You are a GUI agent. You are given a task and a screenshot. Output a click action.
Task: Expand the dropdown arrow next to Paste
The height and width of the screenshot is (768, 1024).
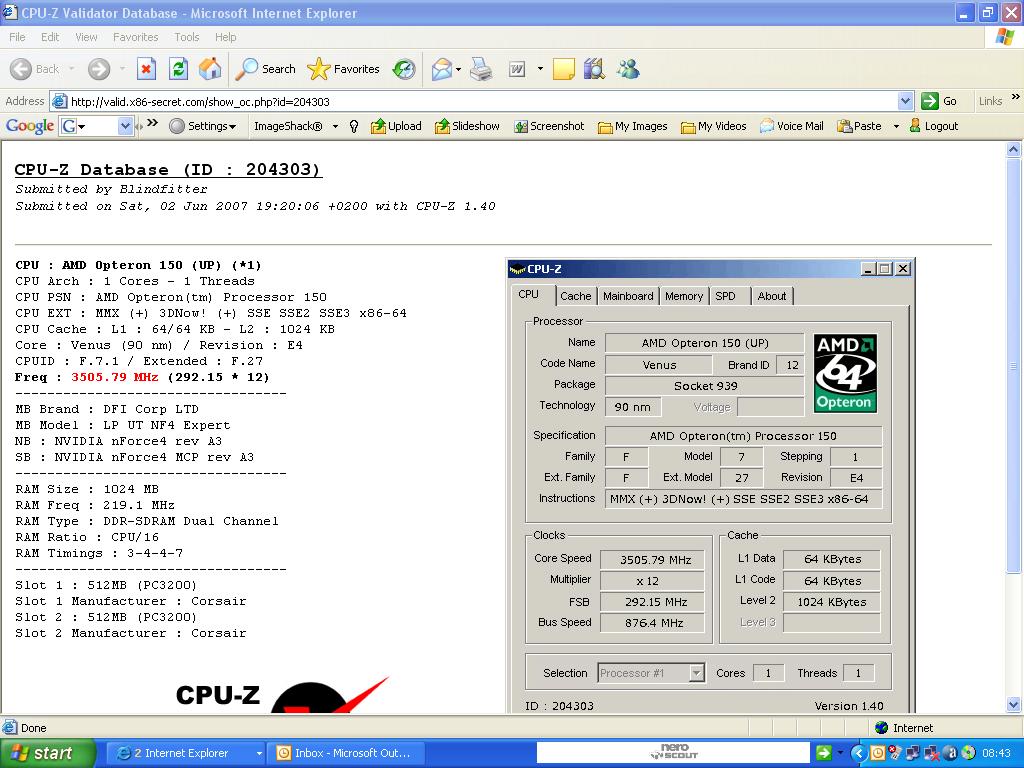click(896, 126)
